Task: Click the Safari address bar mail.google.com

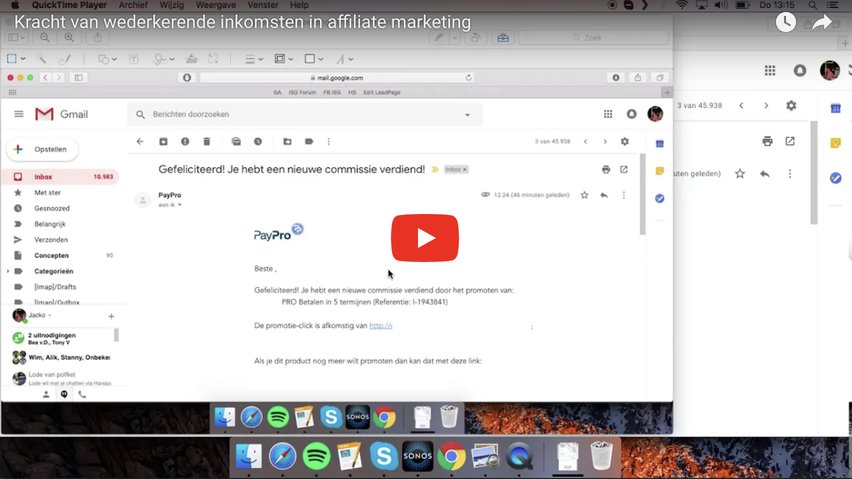Action: [337, 78]
